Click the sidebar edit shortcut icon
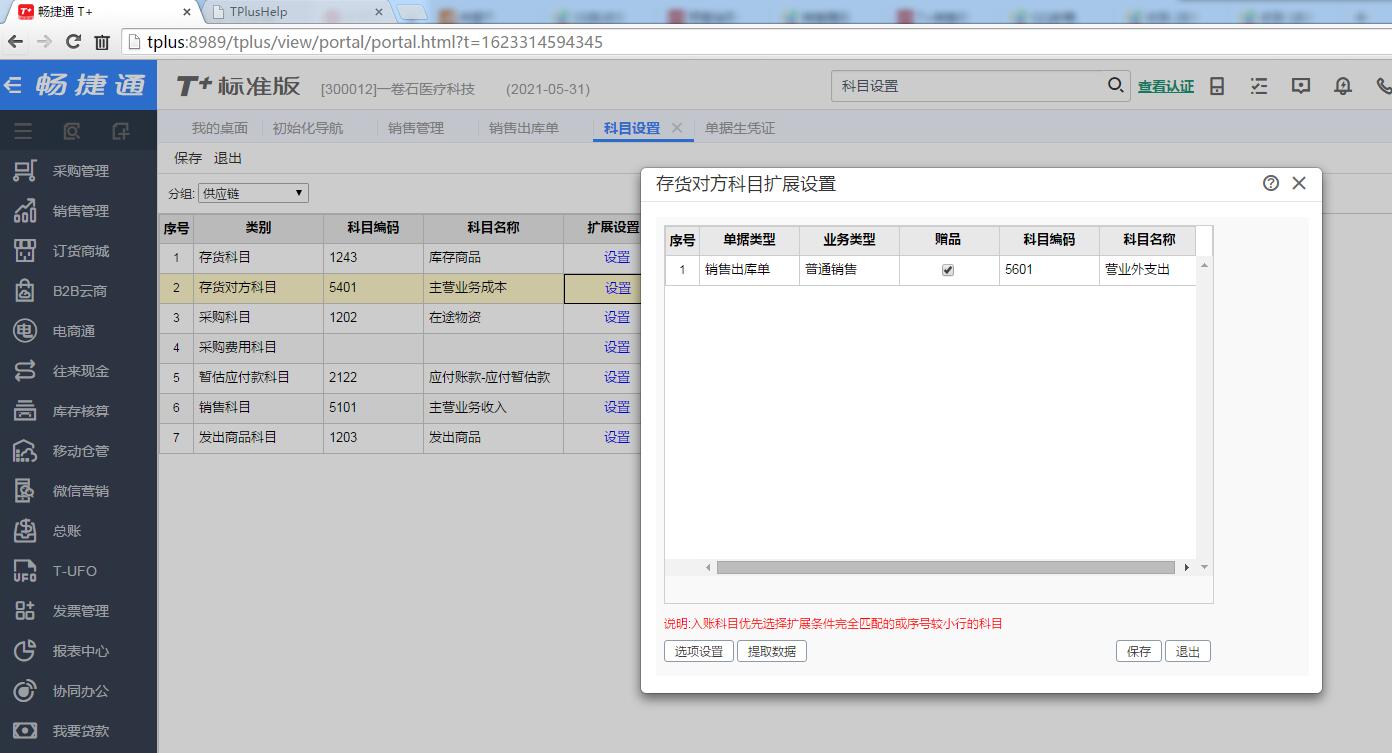 click(x=121, y=131)
